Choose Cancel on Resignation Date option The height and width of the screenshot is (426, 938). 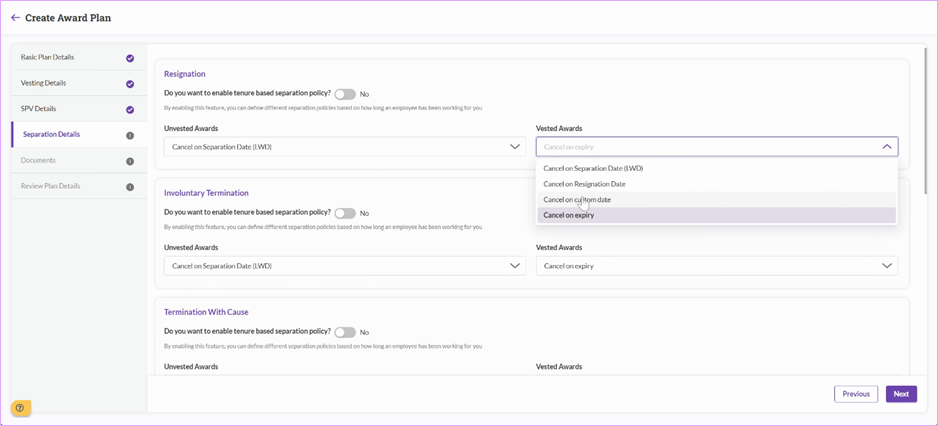pos(717,184)
